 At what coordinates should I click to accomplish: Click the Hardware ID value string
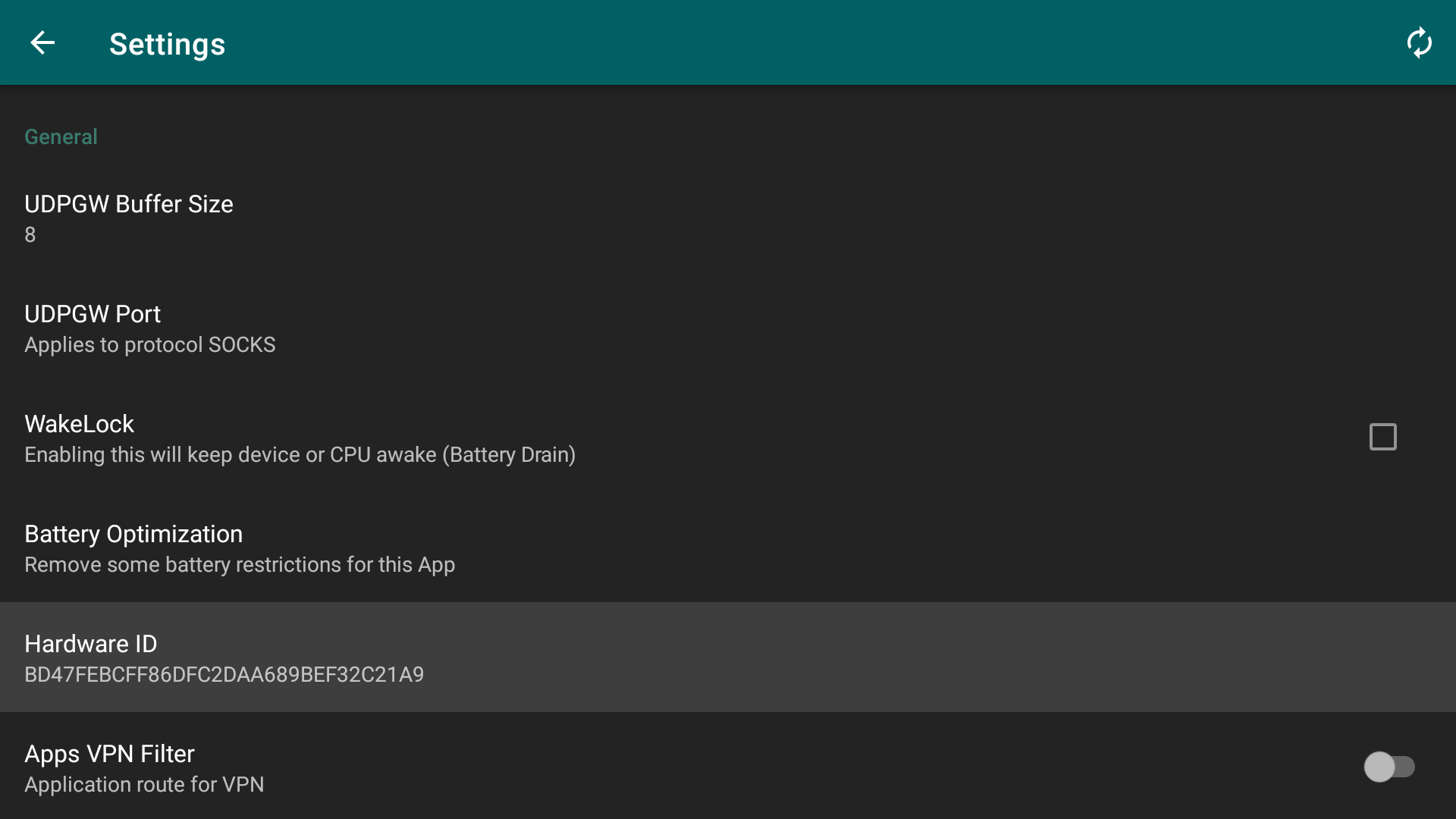click(224, 675)
